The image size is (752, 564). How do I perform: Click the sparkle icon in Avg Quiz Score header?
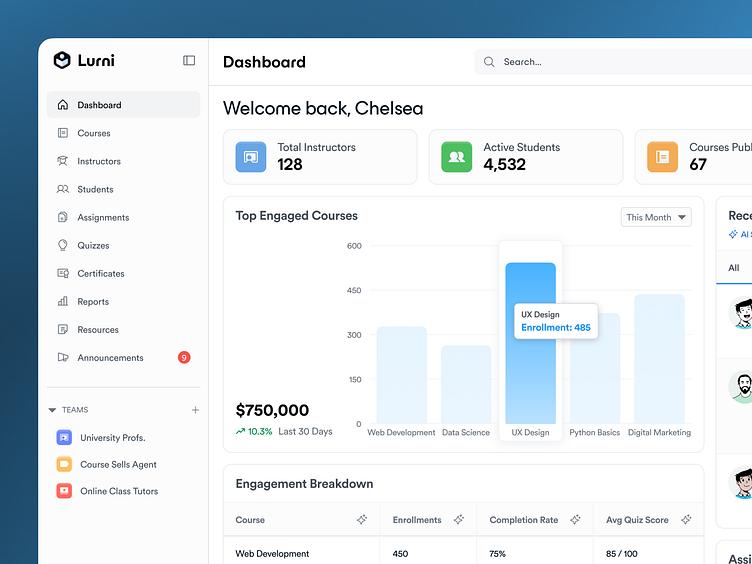coord(686,519)
